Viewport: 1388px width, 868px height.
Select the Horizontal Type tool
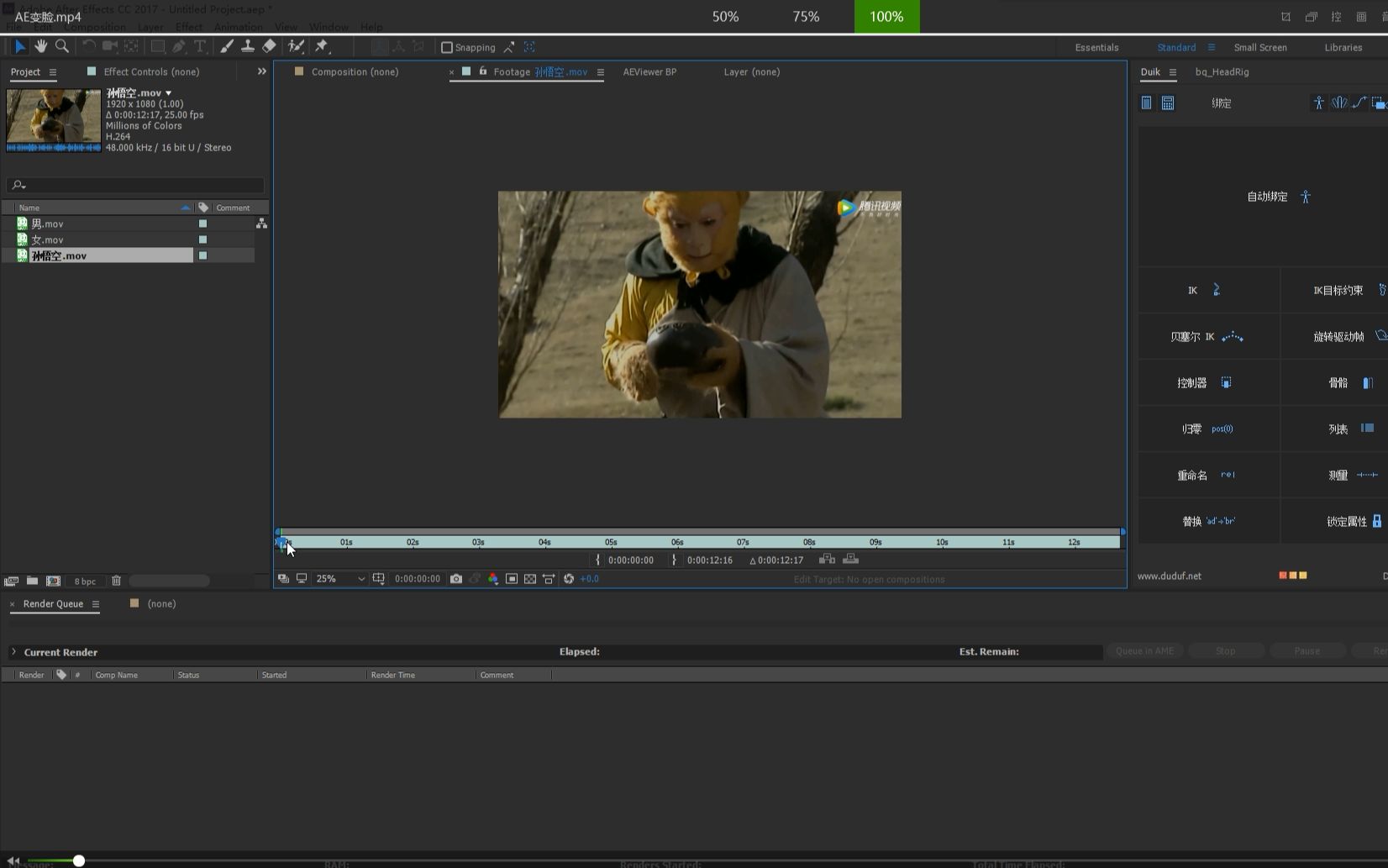pos(200,47)
